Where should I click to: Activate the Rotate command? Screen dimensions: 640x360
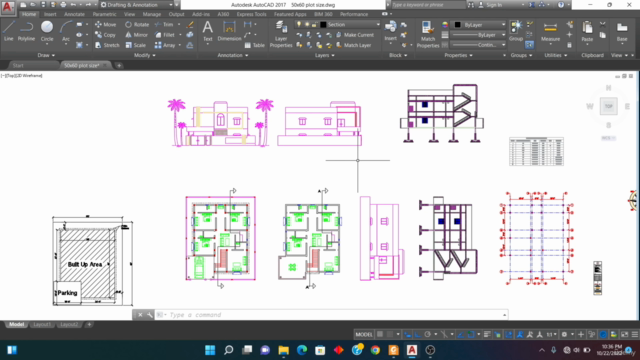click(x=137, y=24)
